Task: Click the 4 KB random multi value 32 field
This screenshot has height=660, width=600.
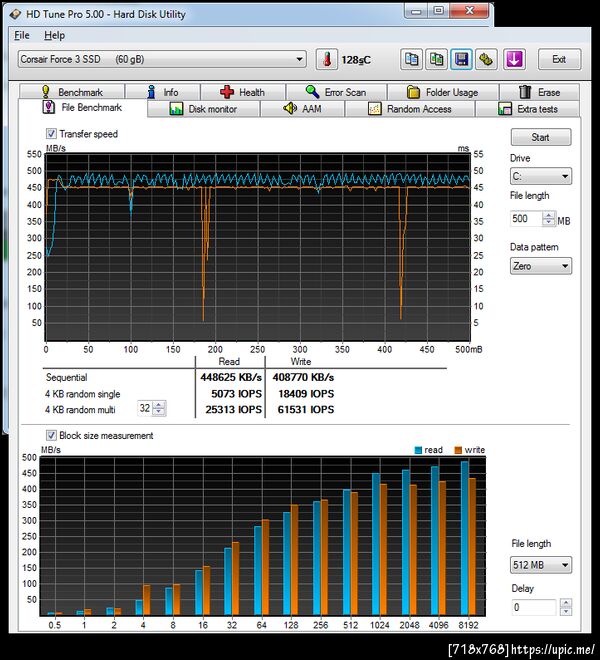Action: [145, 408]
